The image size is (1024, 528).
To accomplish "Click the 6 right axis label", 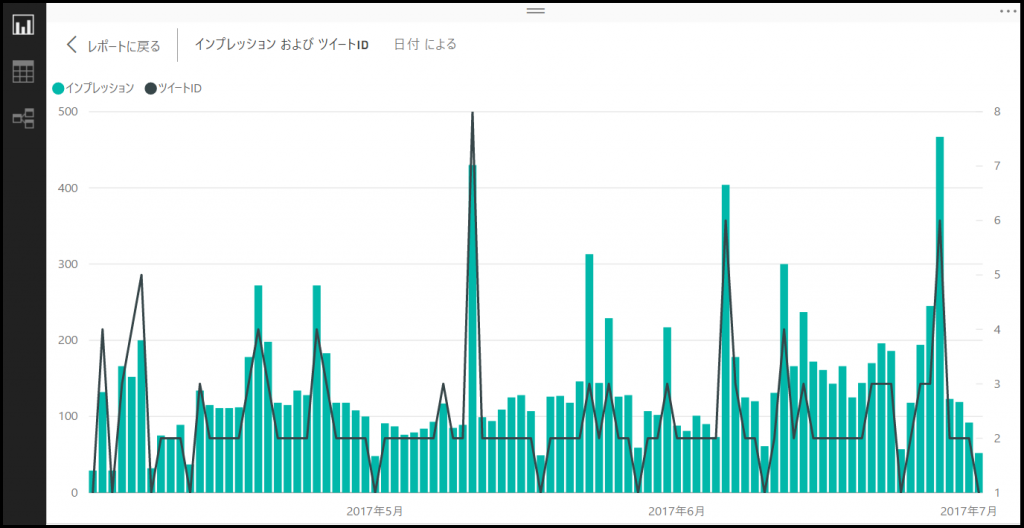I will coord(997,220).
